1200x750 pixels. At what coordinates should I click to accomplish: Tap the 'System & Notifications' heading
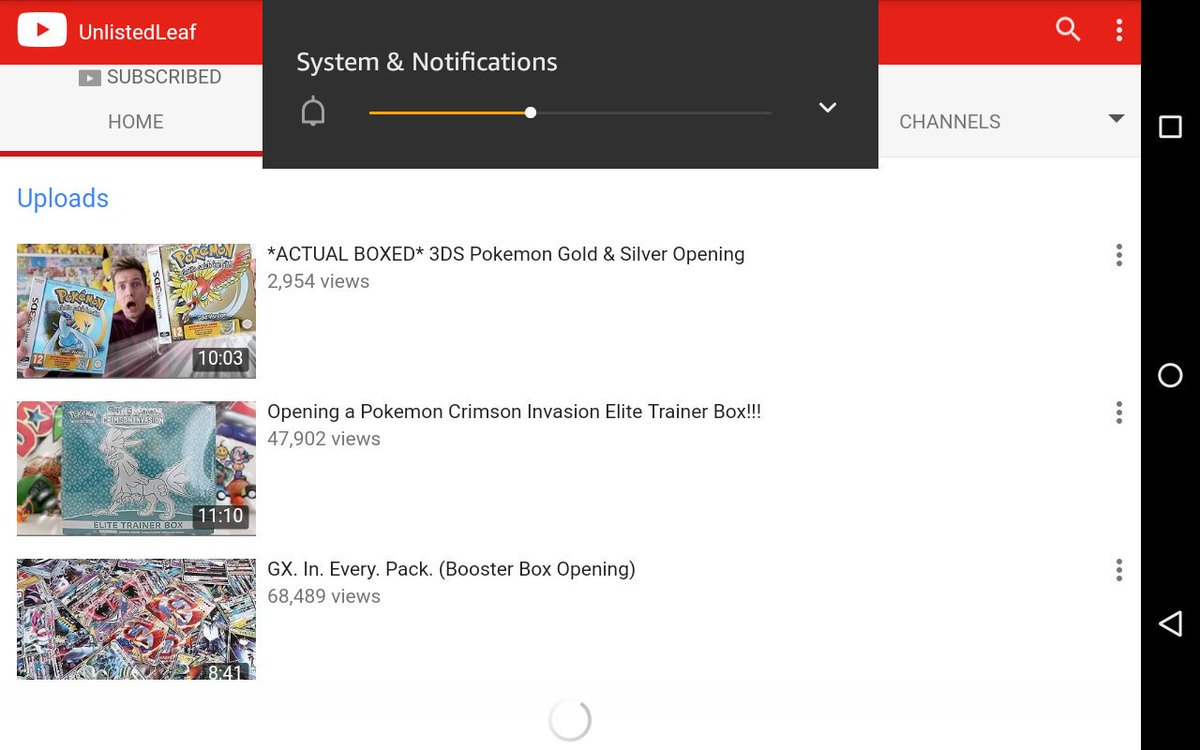(427, 62)
